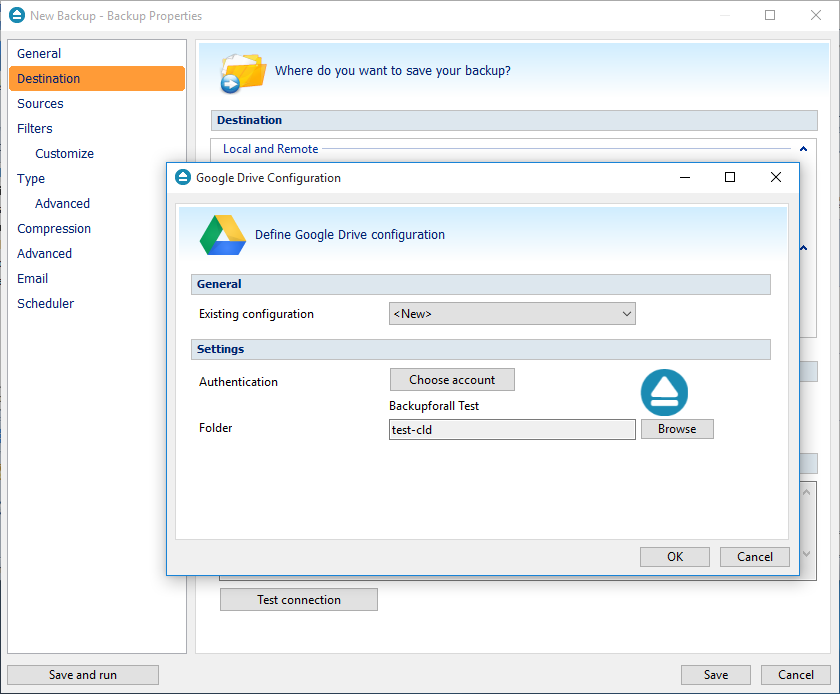Open the top-level Advanced page
840x694 pixels.
tap(44, 253)
